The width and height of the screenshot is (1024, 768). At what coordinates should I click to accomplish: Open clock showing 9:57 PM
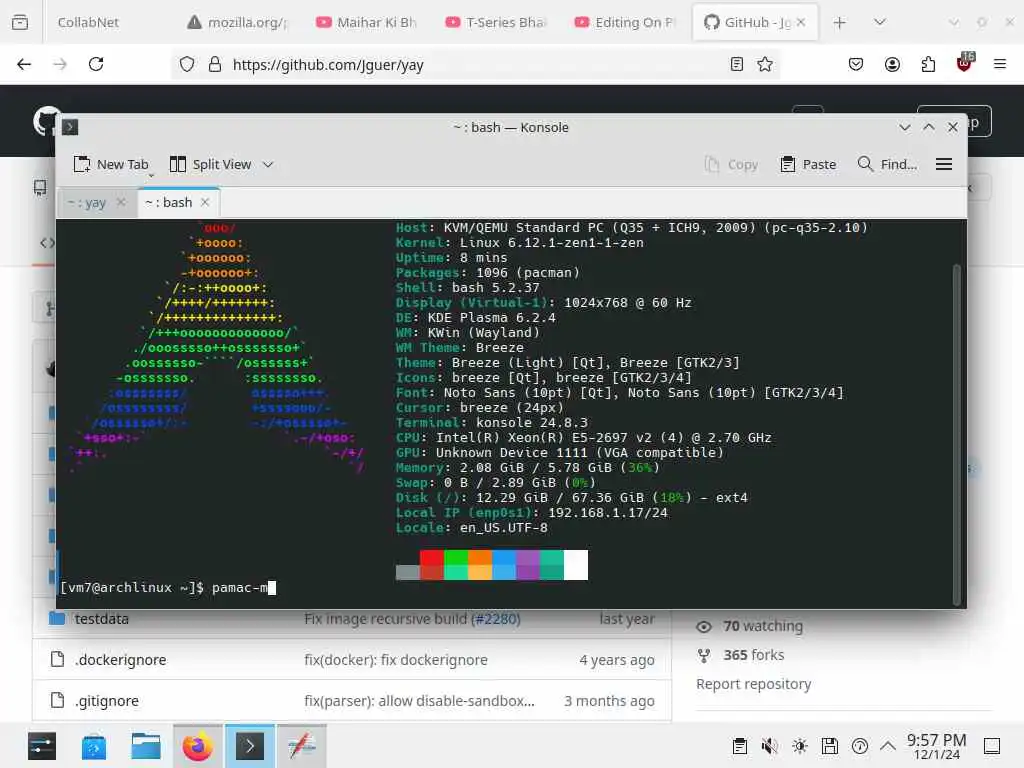(936, 746)
